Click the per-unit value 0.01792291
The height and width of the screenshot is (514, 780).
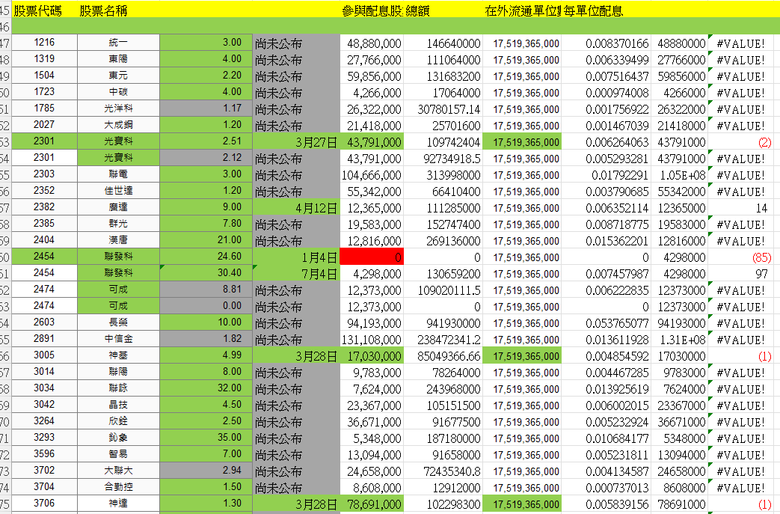[606, 175]
